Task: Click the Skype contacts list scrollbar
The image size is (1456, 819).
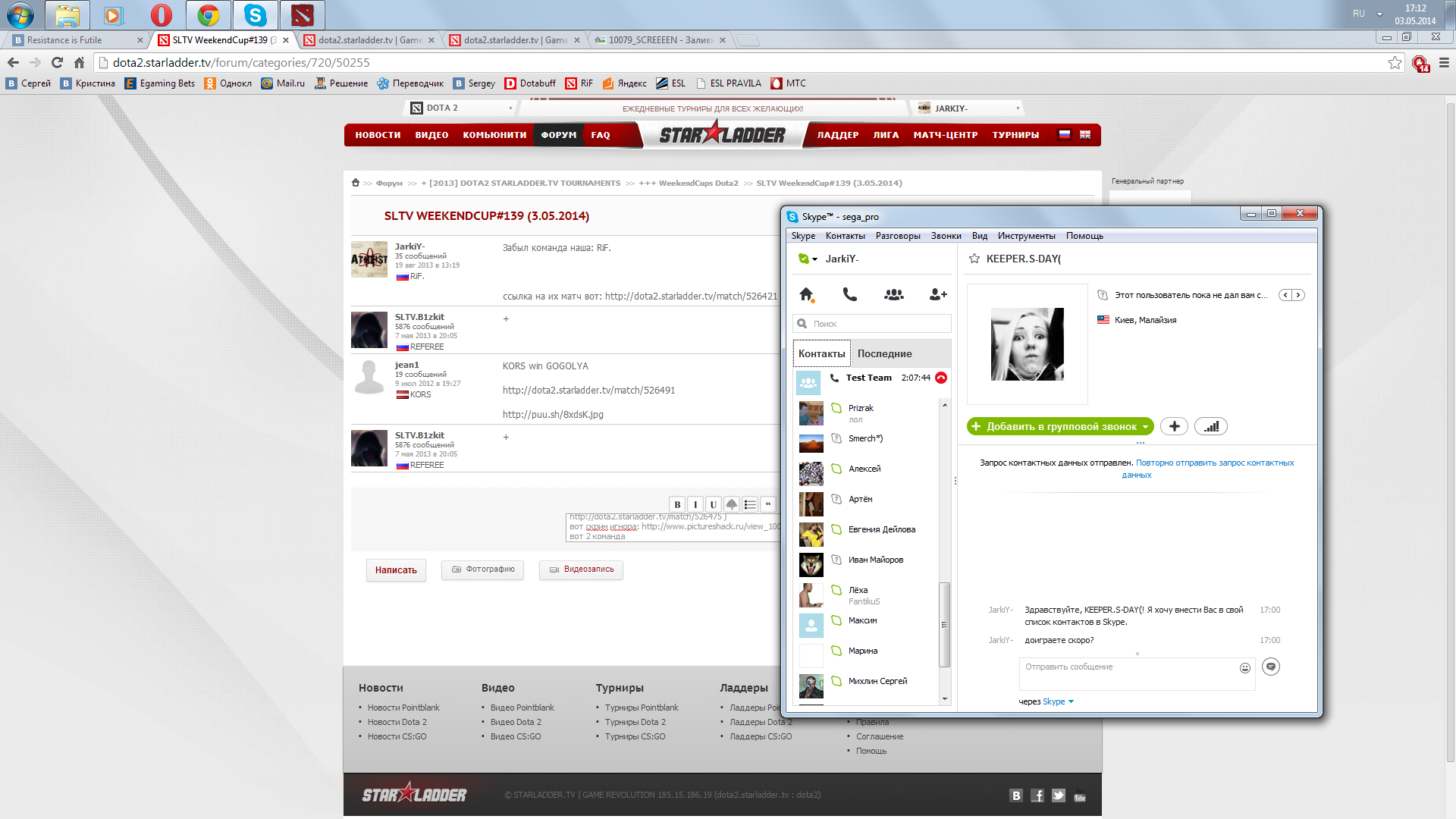Action: pos(944,626)
